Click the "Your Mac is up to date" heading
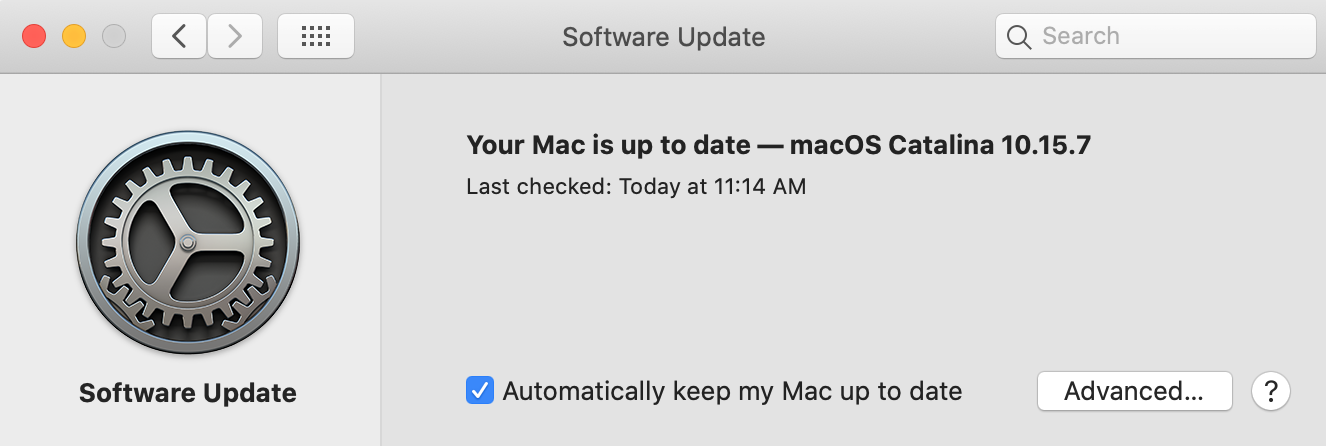 click(608, 145)
